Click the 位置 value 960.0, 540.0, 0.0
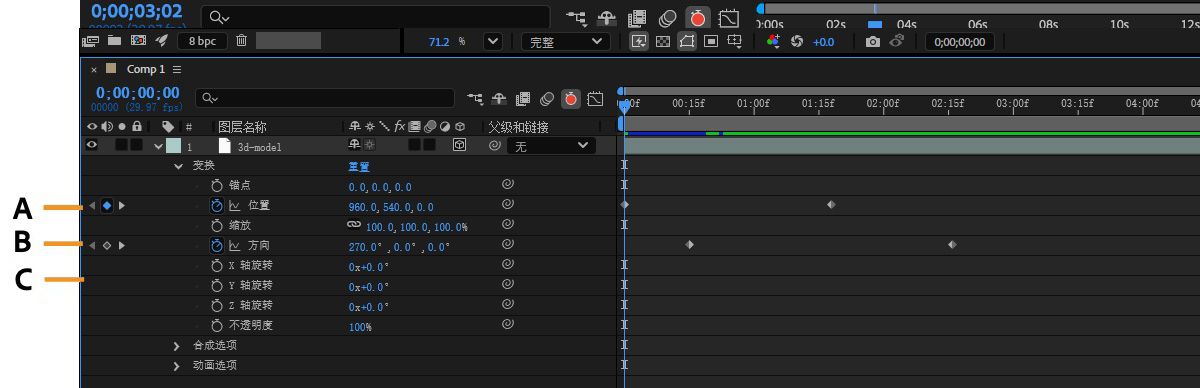The height and width of the screenshot is (388, 1200). 391,206
